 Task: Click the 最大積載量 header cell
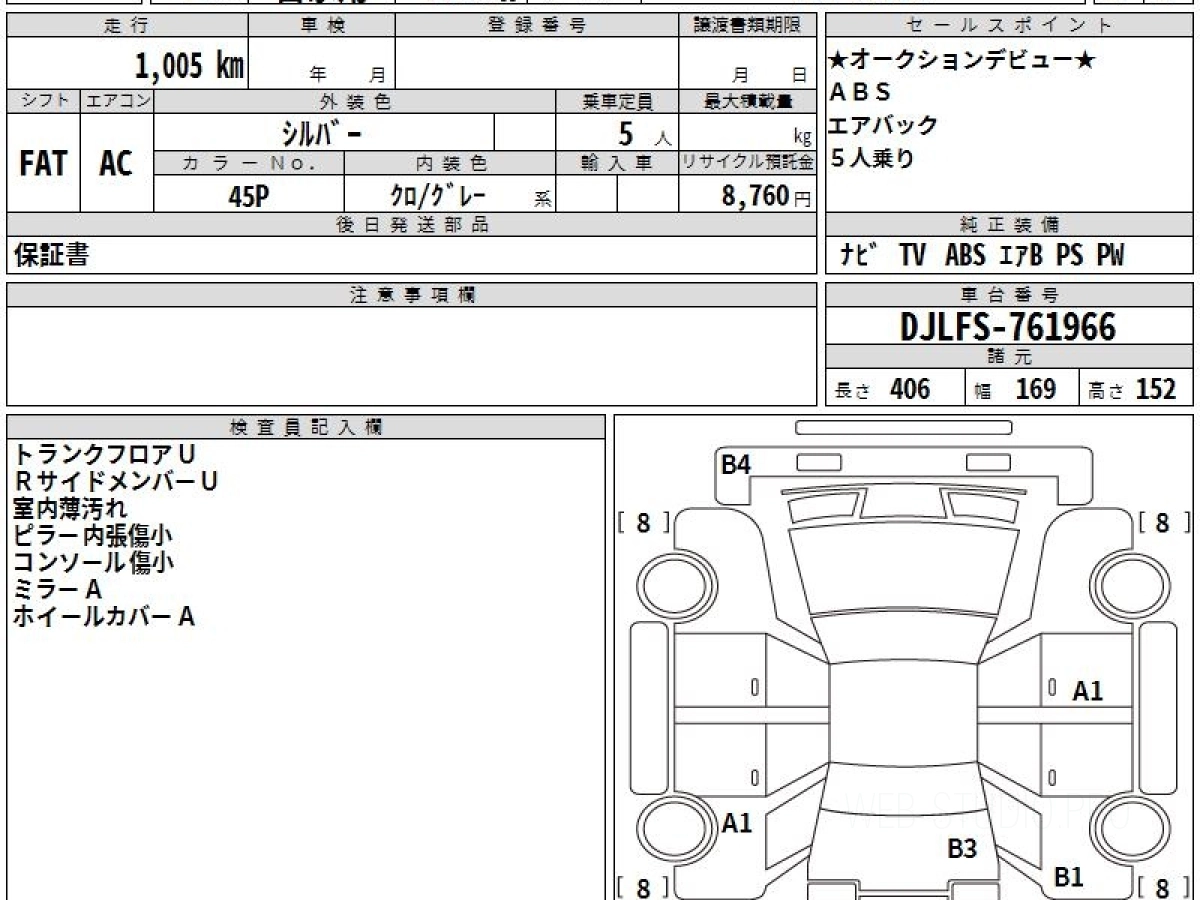click(x=747, y=101)
